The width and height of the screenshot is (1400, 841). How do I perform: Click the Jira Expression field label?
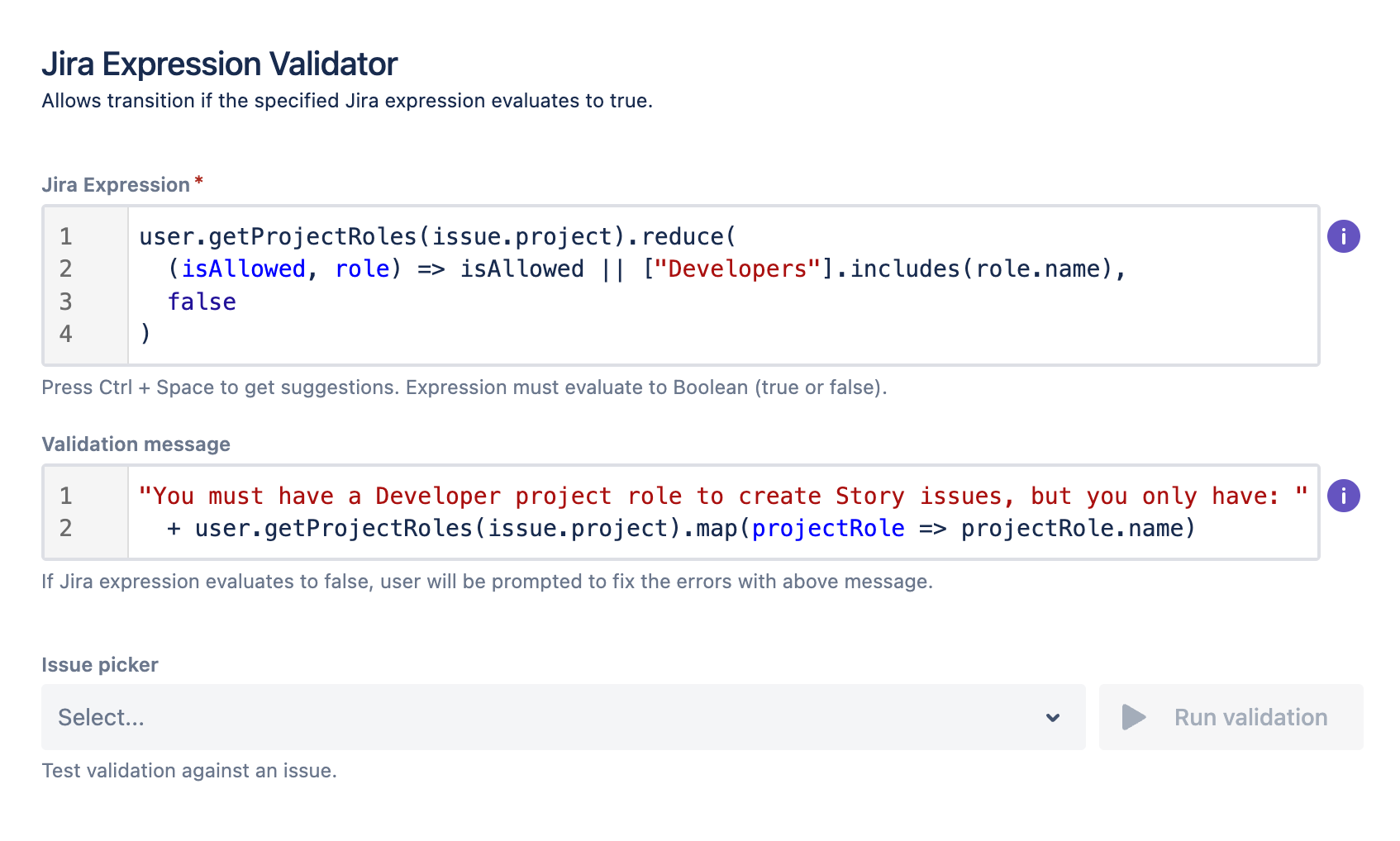[116, 184]
